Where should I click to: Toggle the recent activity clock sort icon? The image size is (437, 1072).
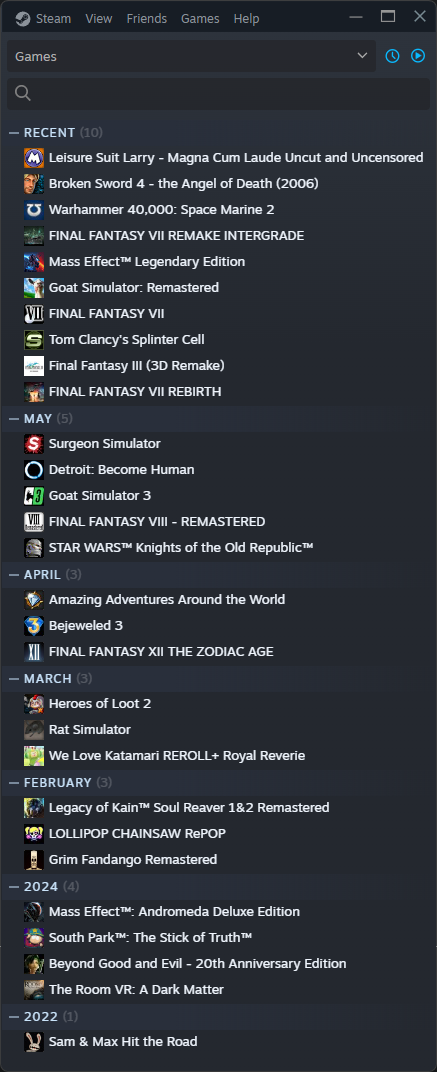point(392,56)
